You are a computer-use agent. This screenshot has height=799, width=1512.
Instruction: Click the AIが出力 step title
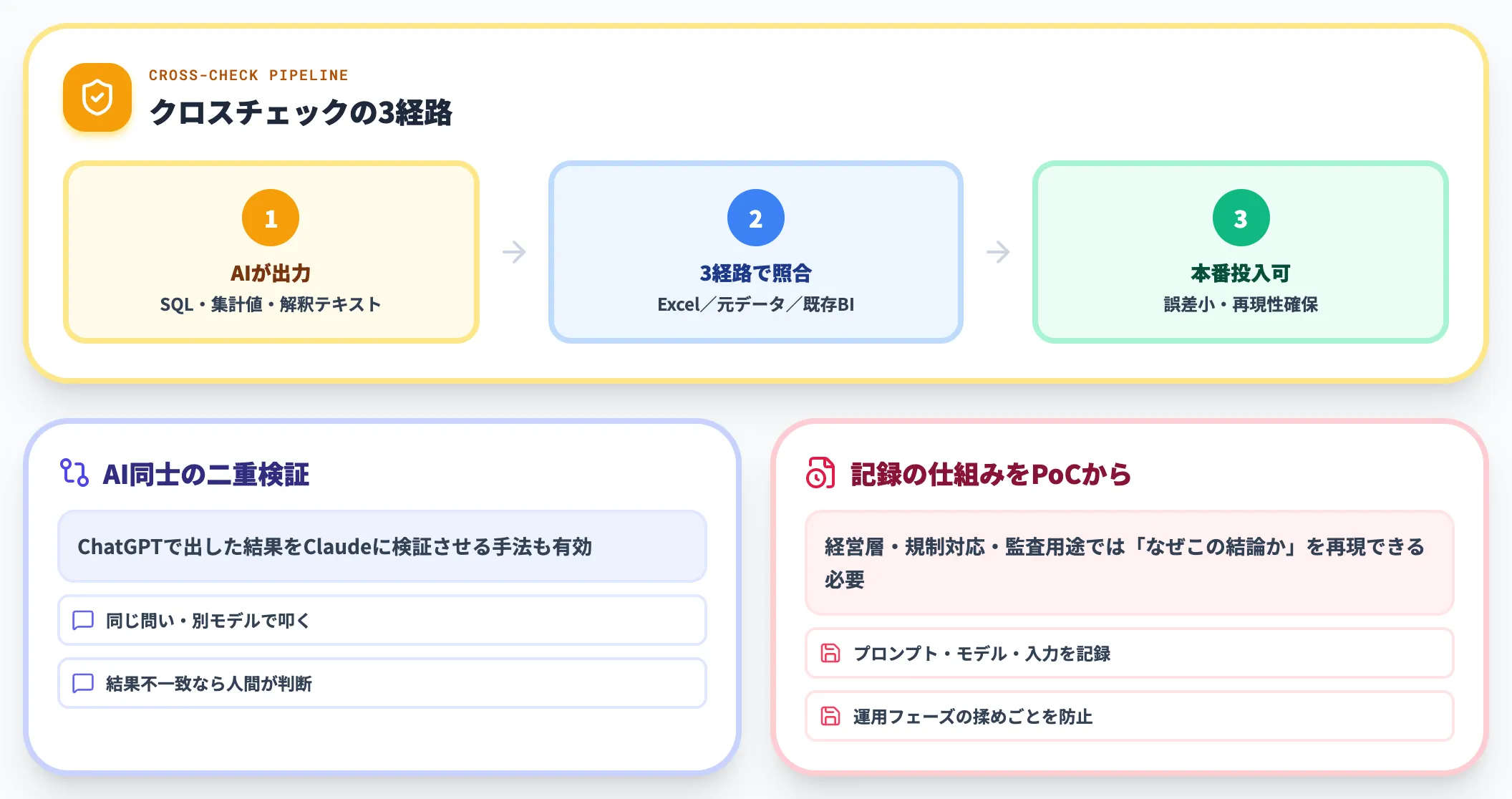(x=271, y=273)
